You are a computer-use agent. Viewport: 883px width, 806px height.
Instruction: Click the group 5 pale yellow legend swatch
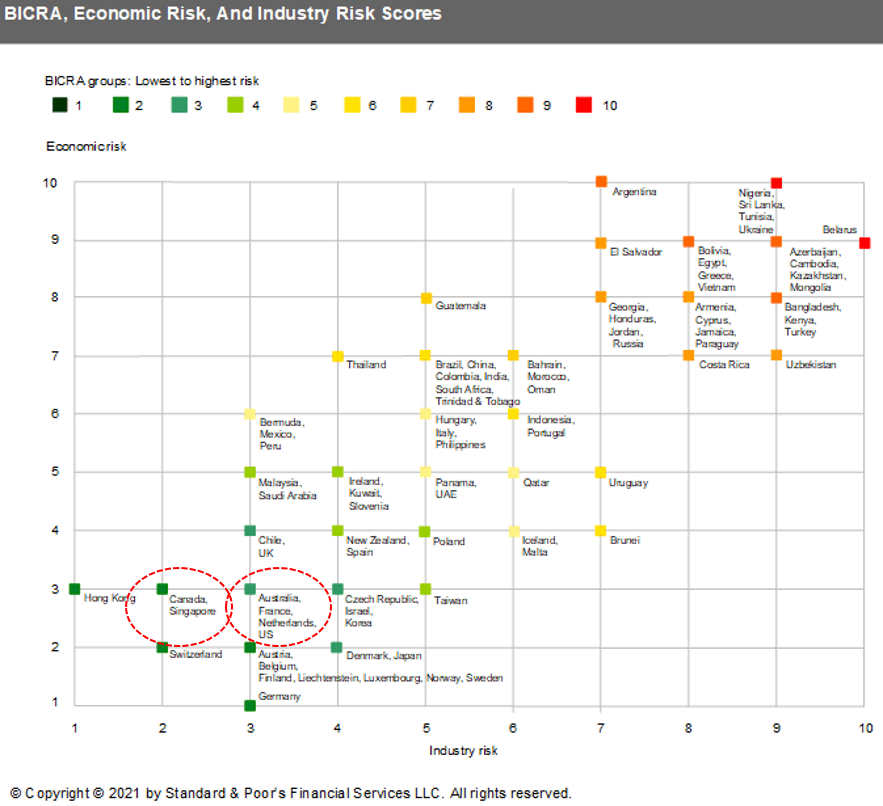pyautogui.click(x=291, y=104)
